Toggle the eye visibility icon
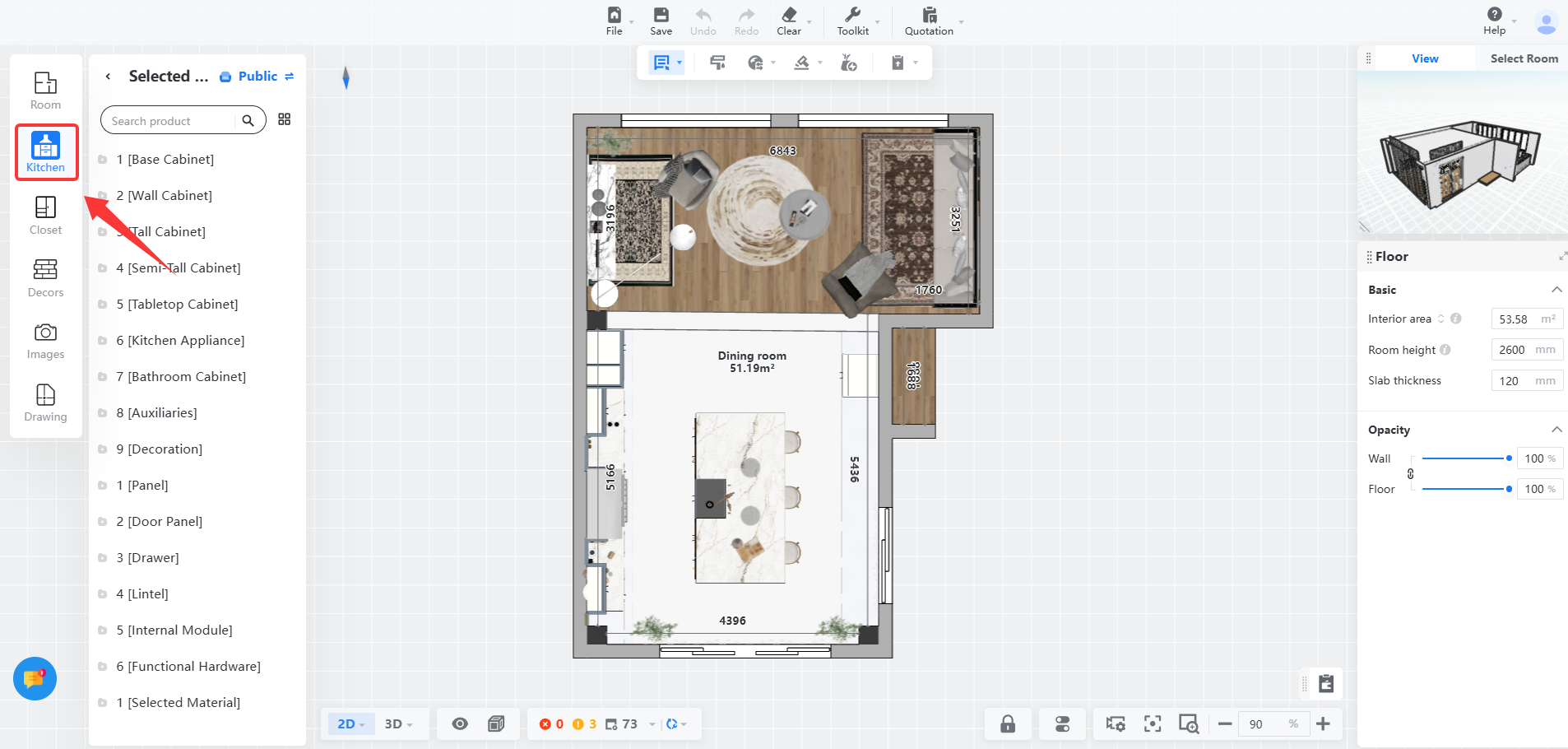This screenshot has width=1568, height=749. pos(460,723)
